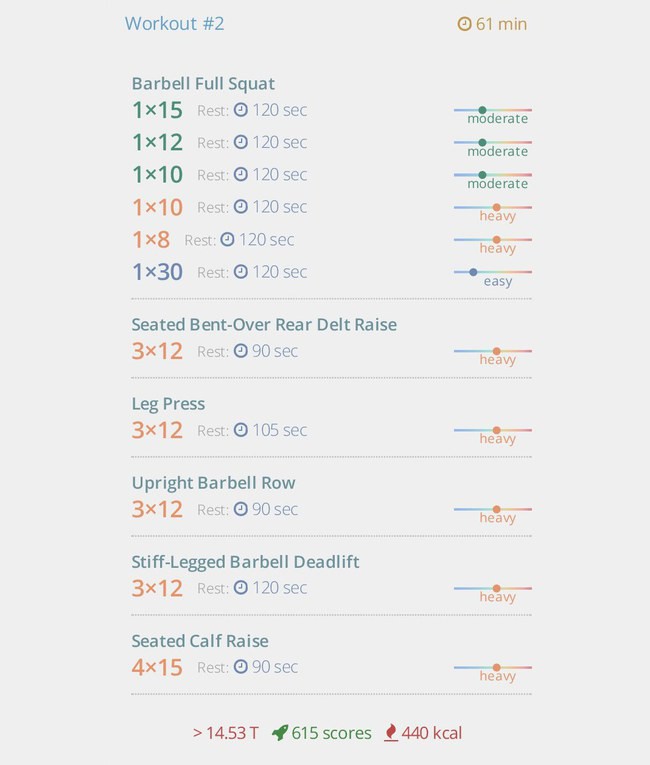Click the rest clock icon in 1×15 squat row

coord(241,110)
